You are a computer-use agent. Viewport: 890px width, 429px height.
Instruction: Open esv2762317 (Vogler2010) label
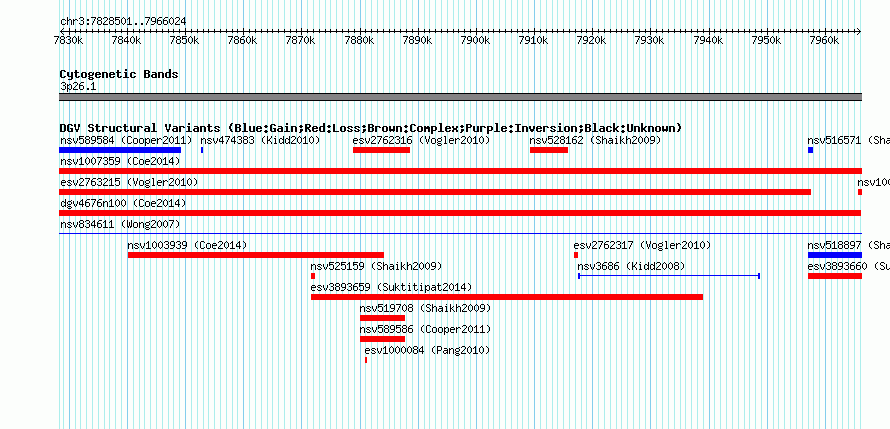coord(642,245)
